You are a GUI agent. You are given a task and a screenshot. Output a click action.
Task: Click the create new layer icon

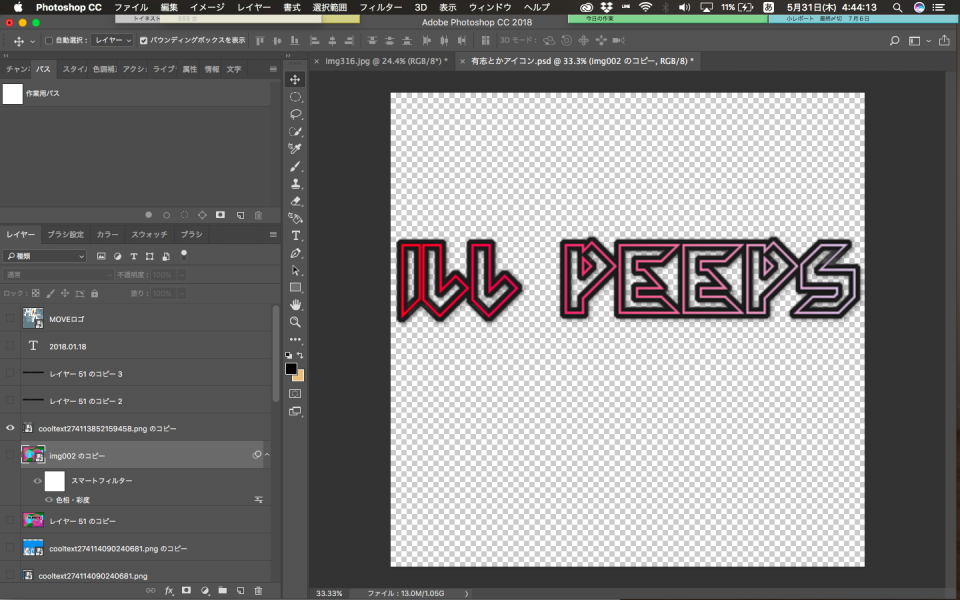tap(240, 591)
